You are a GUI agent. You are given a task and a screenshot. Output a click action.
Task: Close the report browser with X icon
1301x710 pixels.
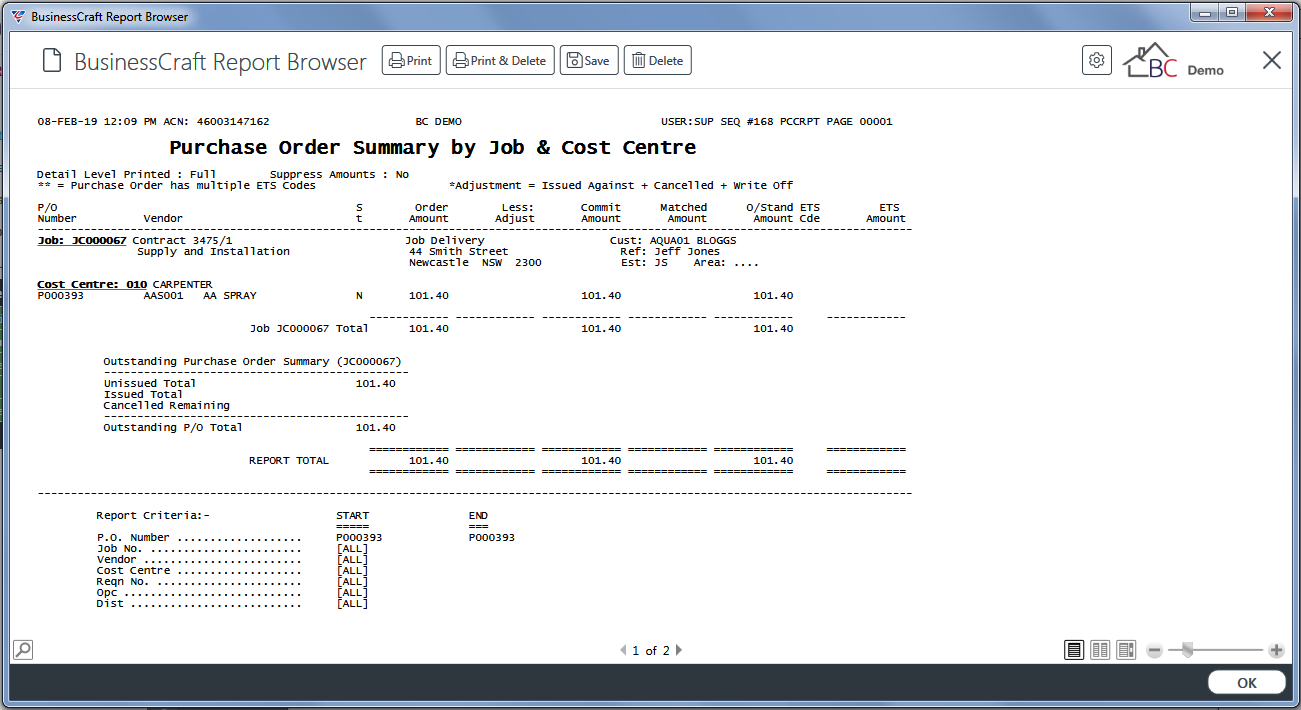[x=1272, y=60]
